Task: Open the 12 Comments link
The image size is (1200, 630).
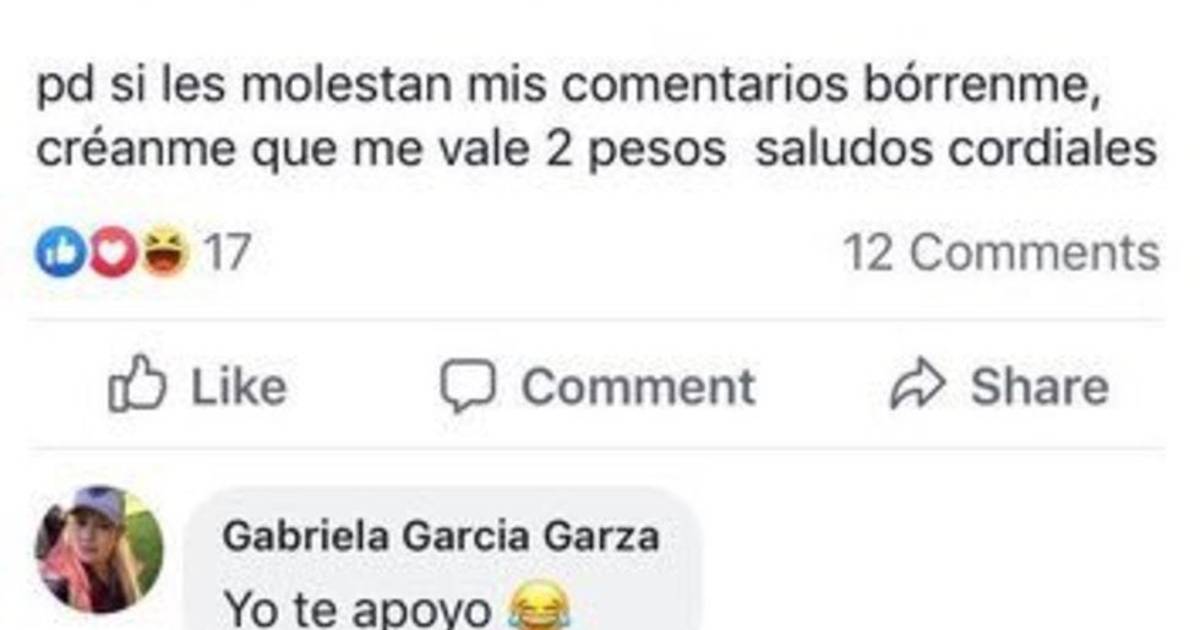Action: click(x=1001, y=253)
